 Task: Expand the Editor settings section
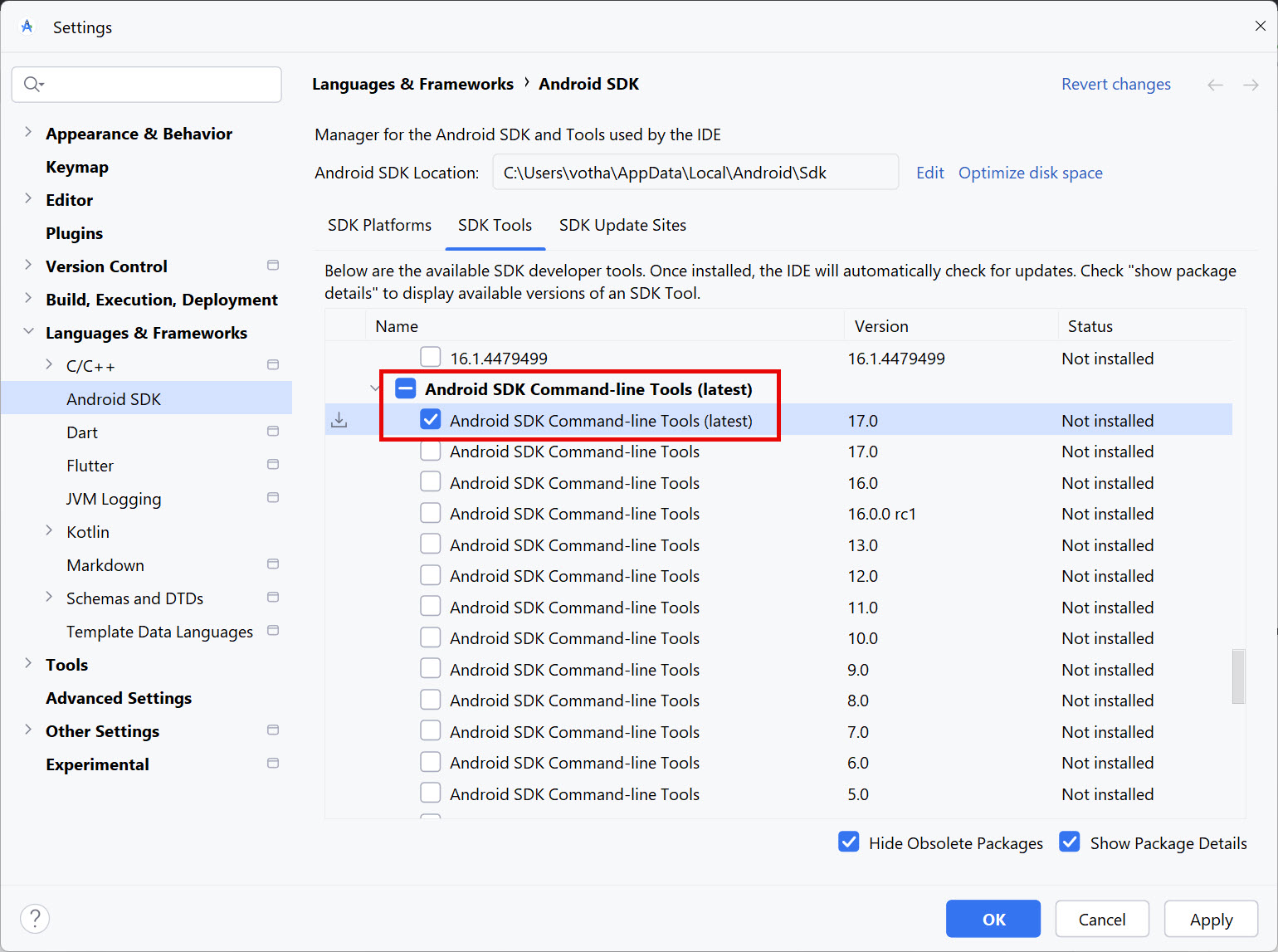click(x=28, y=198)
